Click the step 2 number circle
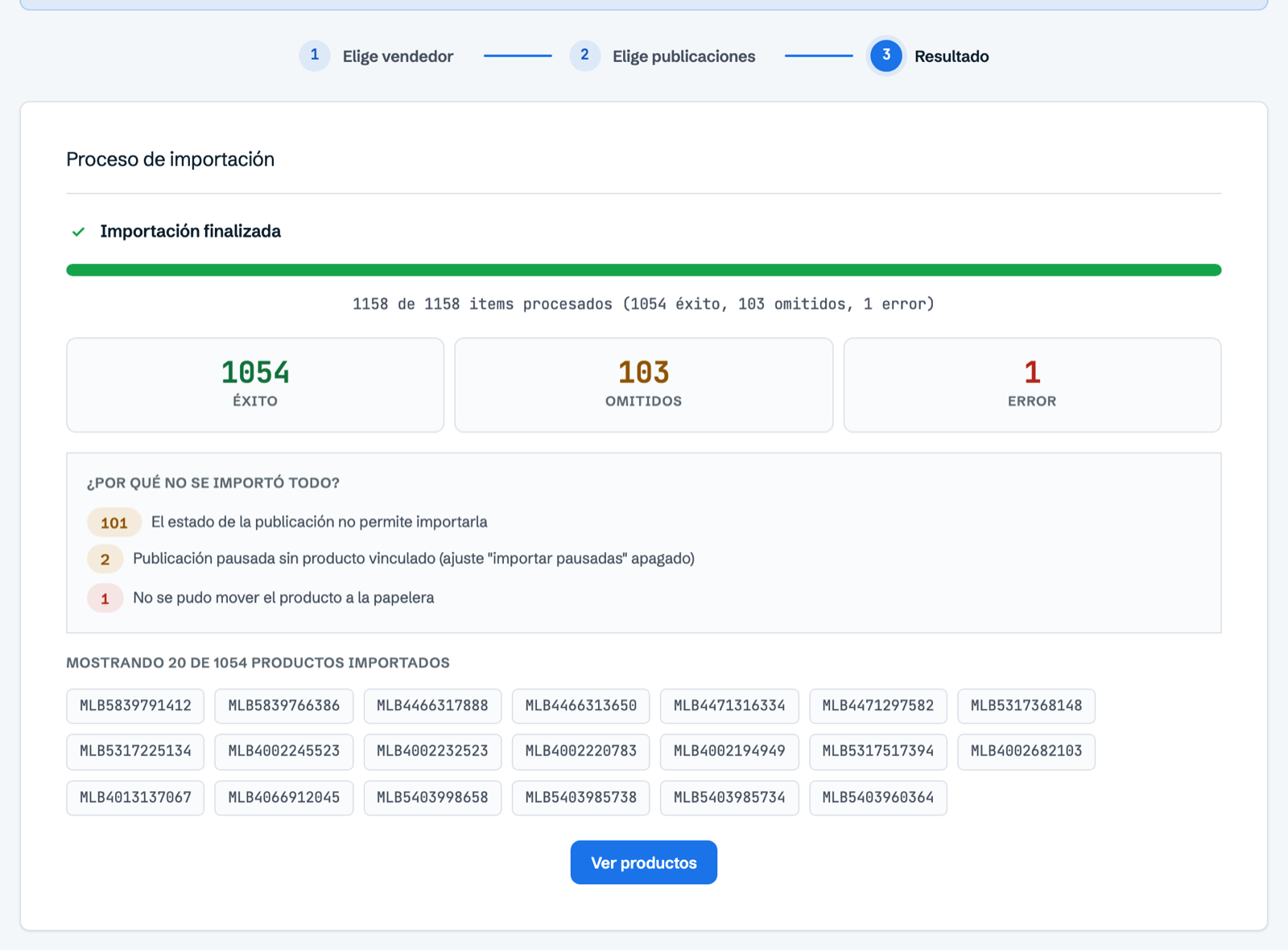The width and height of the screenshot is (1288, 950). click(584, 56)
